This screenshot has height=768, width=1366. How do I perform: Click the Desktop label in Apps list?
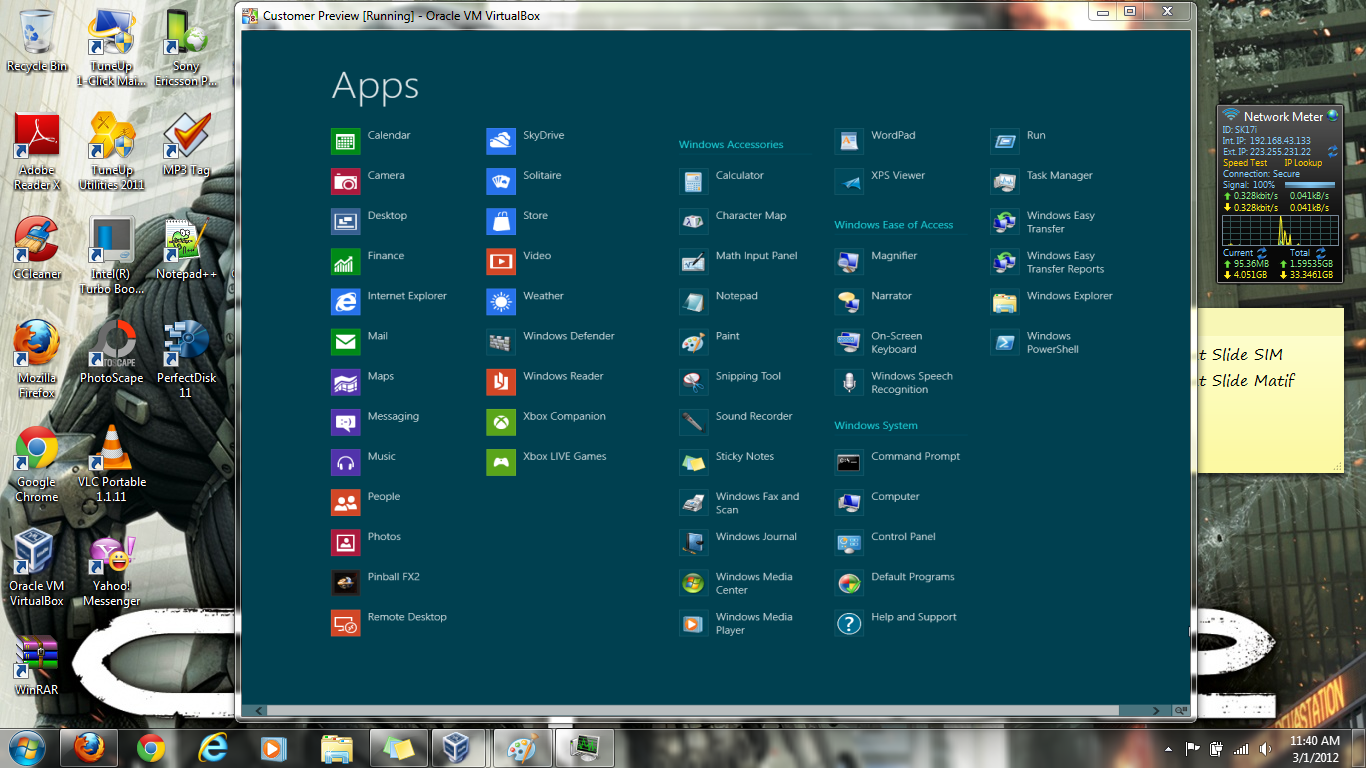pyautogui.click(x=387, y=216)
